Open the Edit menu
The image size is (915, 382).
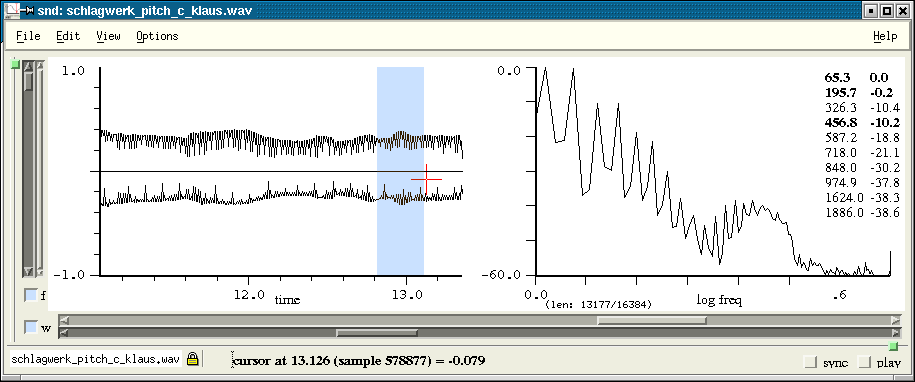pyautogui.click(x=68, y=36)
